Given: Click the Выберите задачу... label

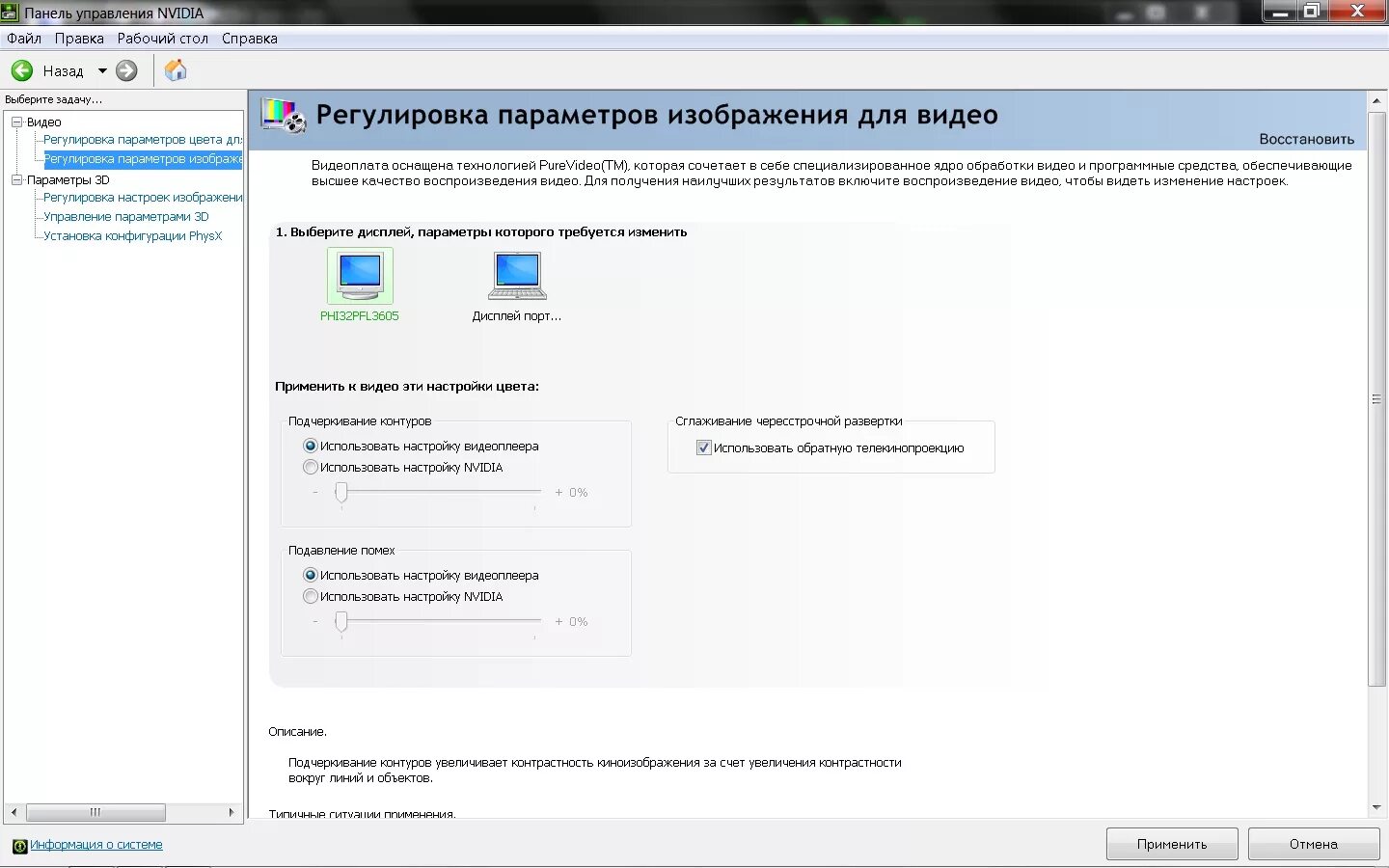Looking at the screenshot, I should [54, 99].
